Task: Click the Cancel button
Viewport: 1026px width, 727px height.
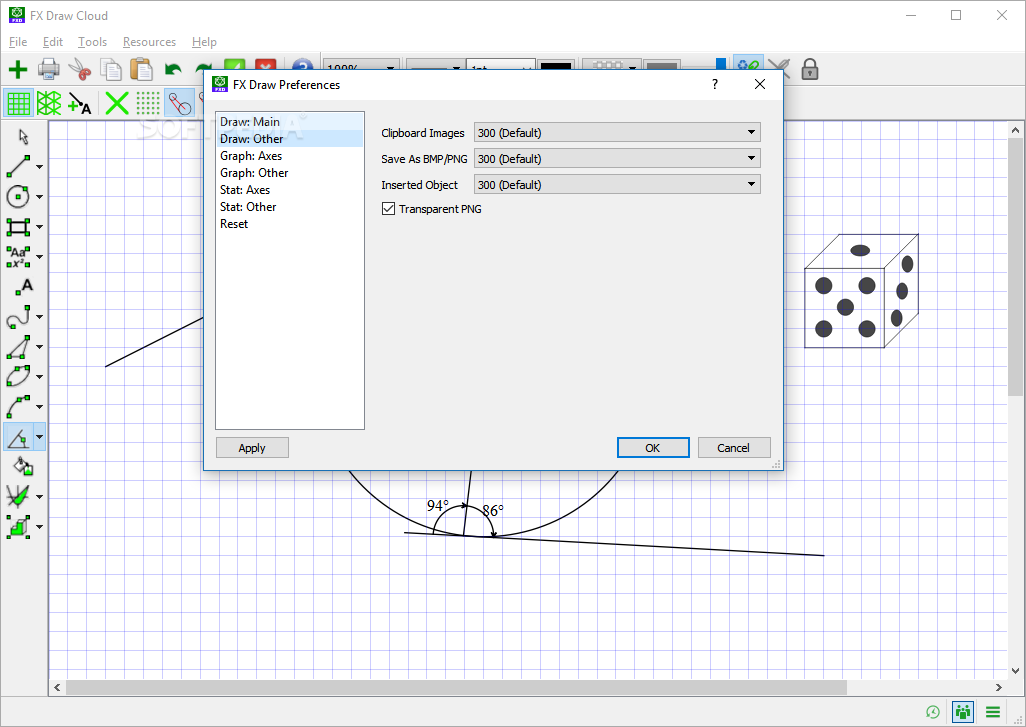Action: coord(734,448)
